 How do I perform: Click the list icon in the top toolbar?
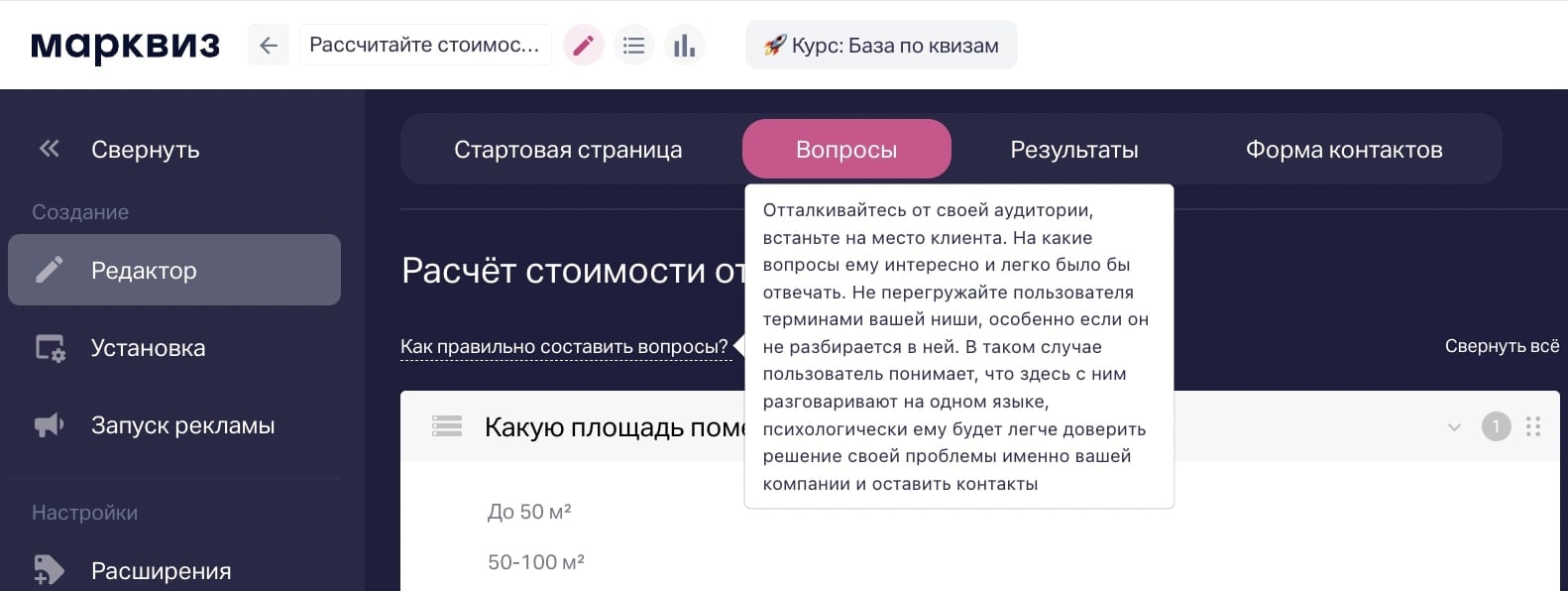pyautogui.click(x=634, y=45)
